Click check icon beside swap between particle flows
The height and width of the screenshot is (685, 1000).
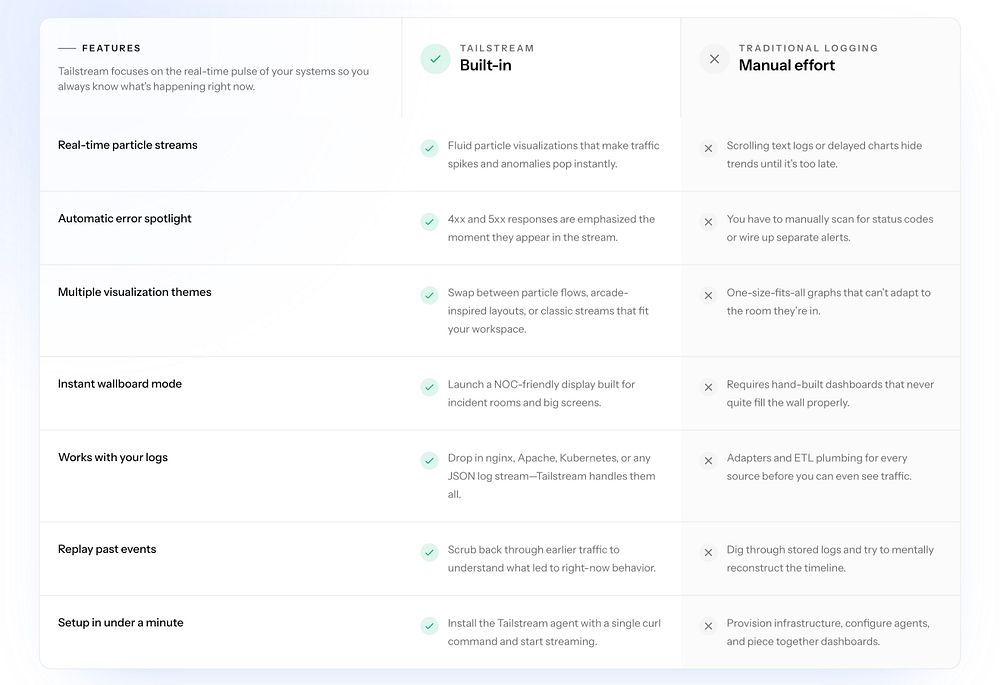(429, 295)
